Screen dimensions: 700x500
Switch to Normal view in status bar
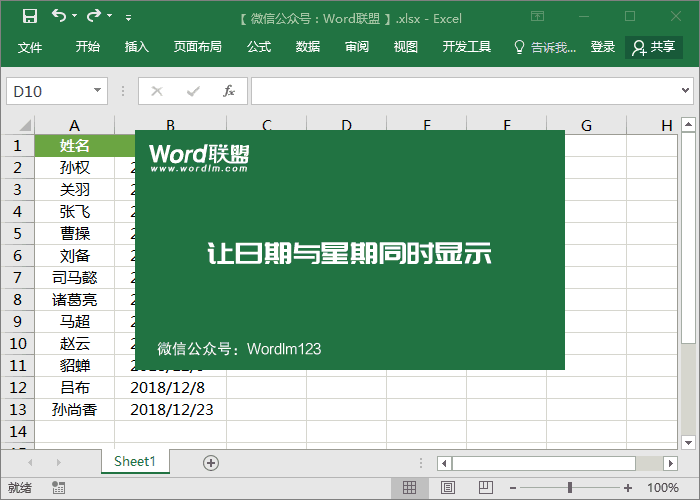pos(409,488)
